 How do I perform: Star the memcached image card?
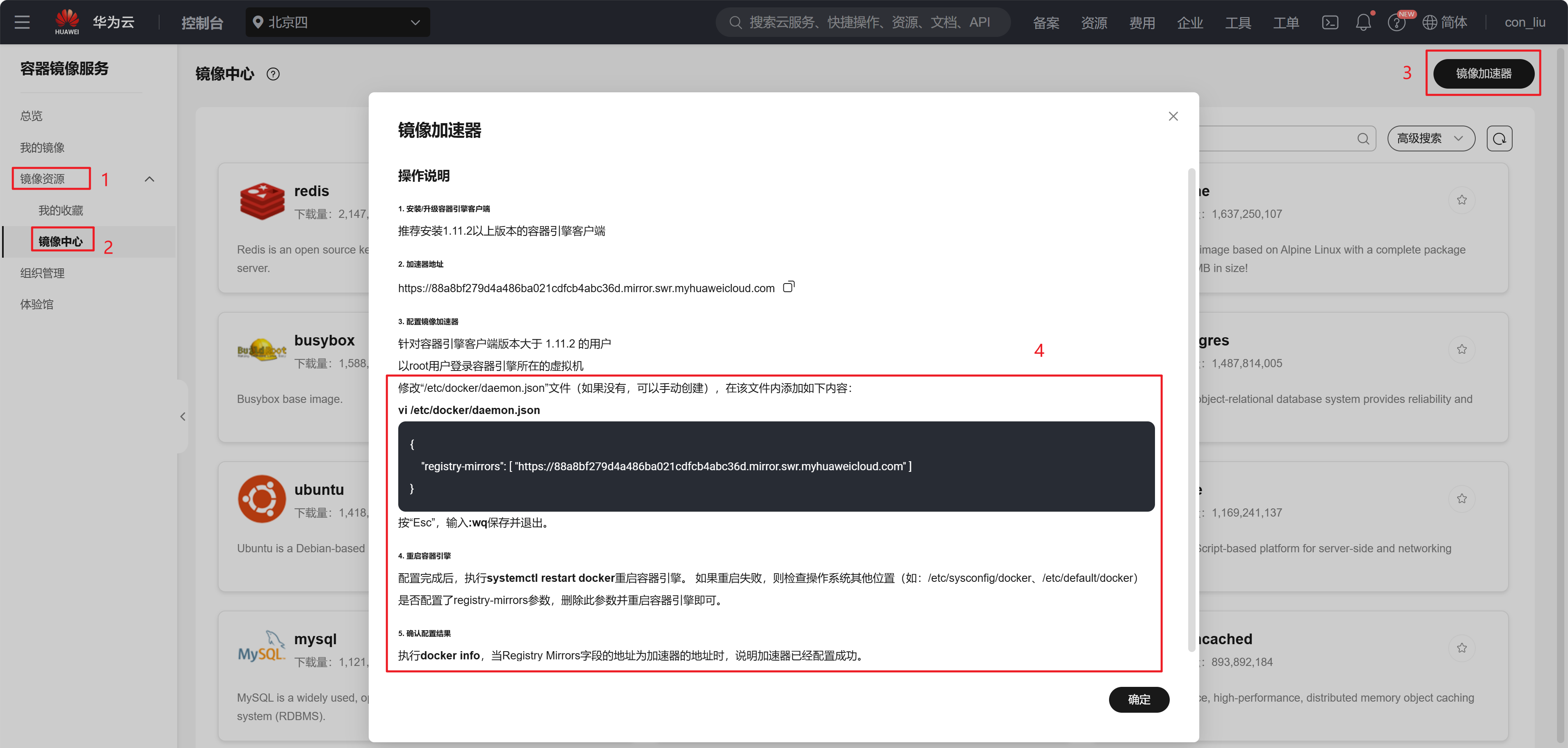coord(1461,647)
